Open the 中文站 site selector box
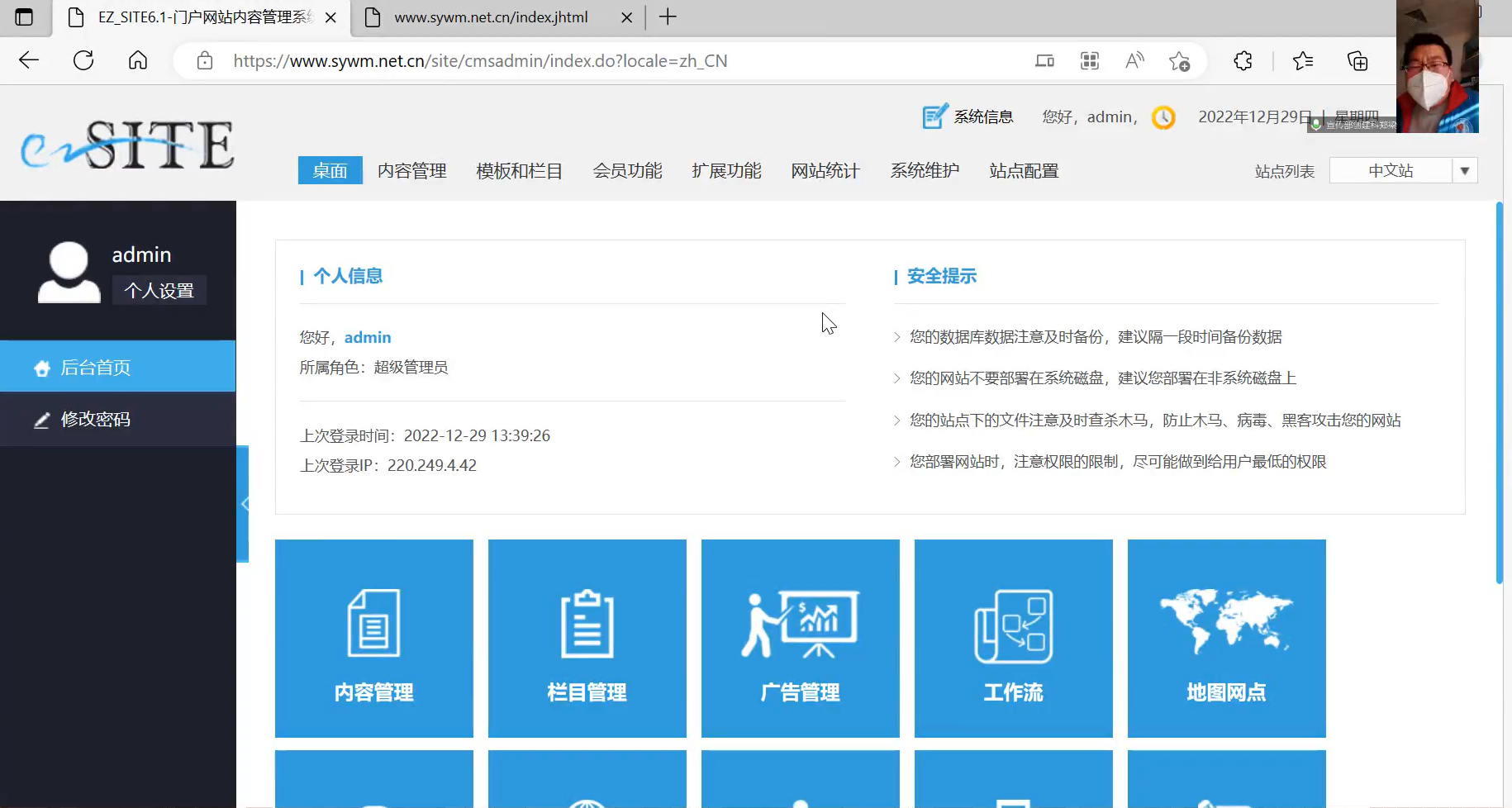 (1391, 171)
